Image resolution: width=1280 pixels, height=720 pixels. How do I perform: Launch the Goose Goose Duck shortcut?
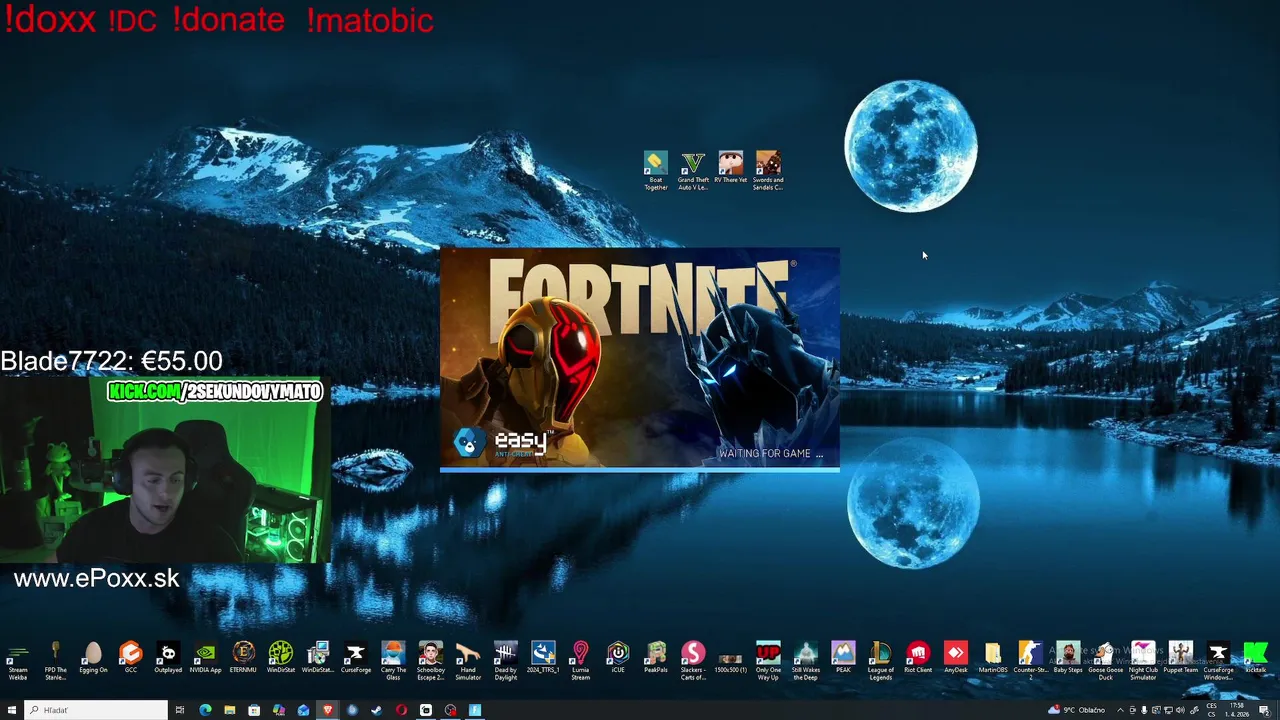[x=1105, y=660]
